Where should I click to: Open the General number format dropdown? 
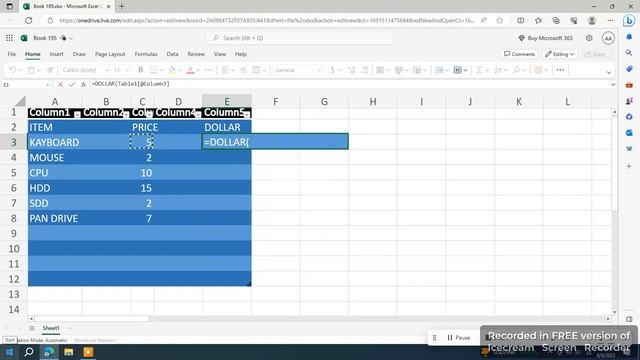click(x=298, y=70)
